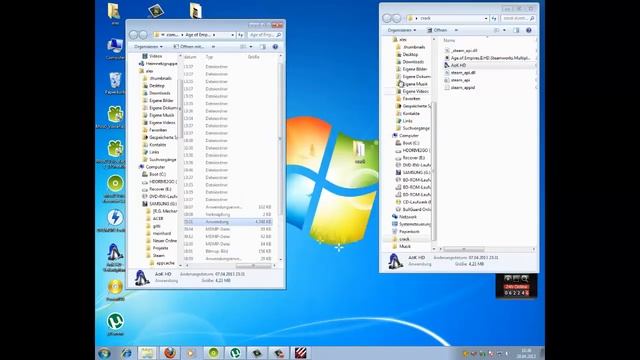Click the view mode icon in the left window toolbar
The width and height of the screenshot is (640, 360).
pos(243,47)
